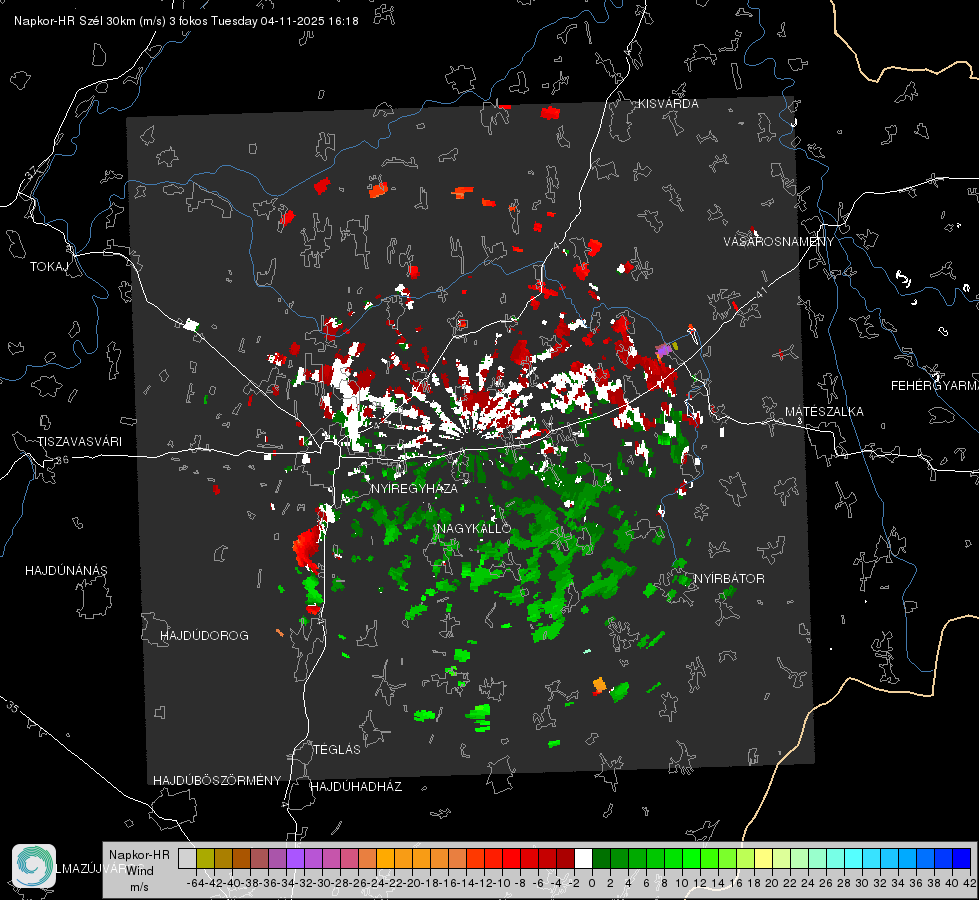Click the purple radar echo northeast of Nyíregyháza
Image resolution: width=979 pixels, height=900 pixels.
663,350
